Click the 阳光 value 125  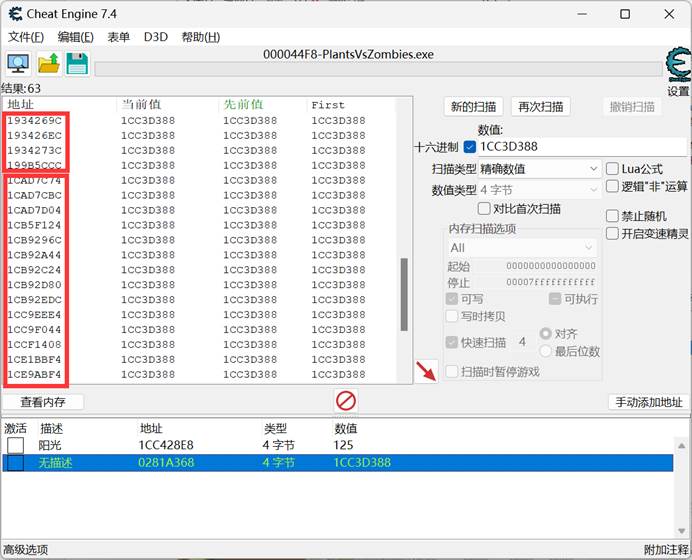(343, 445)
